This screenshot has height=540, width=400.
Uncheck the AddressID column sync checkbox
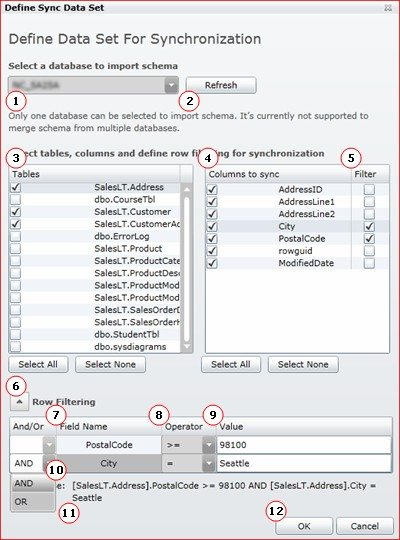212,189
